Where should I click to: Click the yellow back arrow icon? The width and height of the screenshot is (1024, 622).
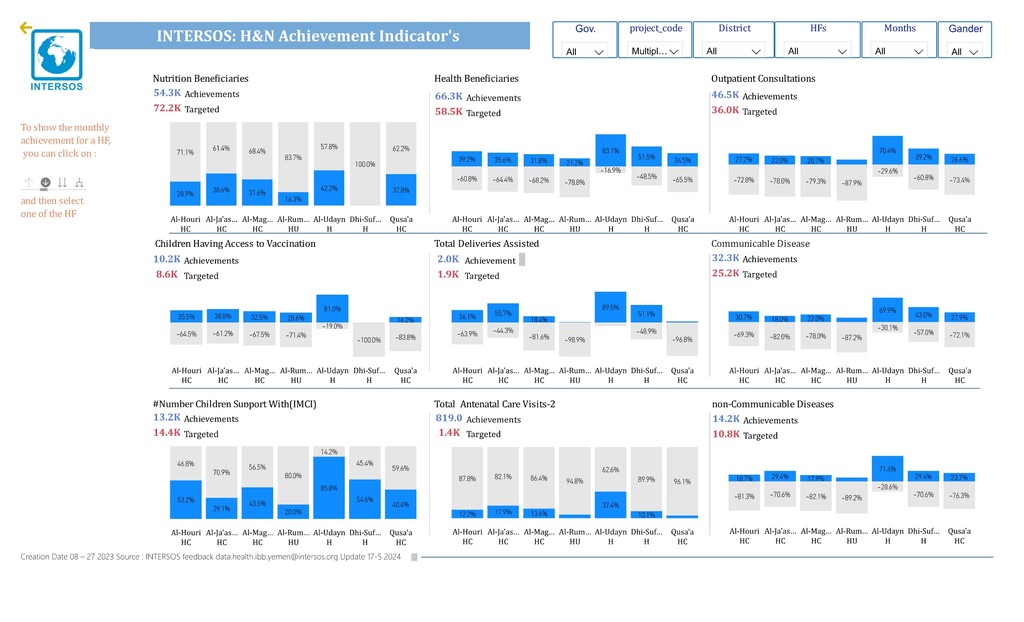coord(25,27)
